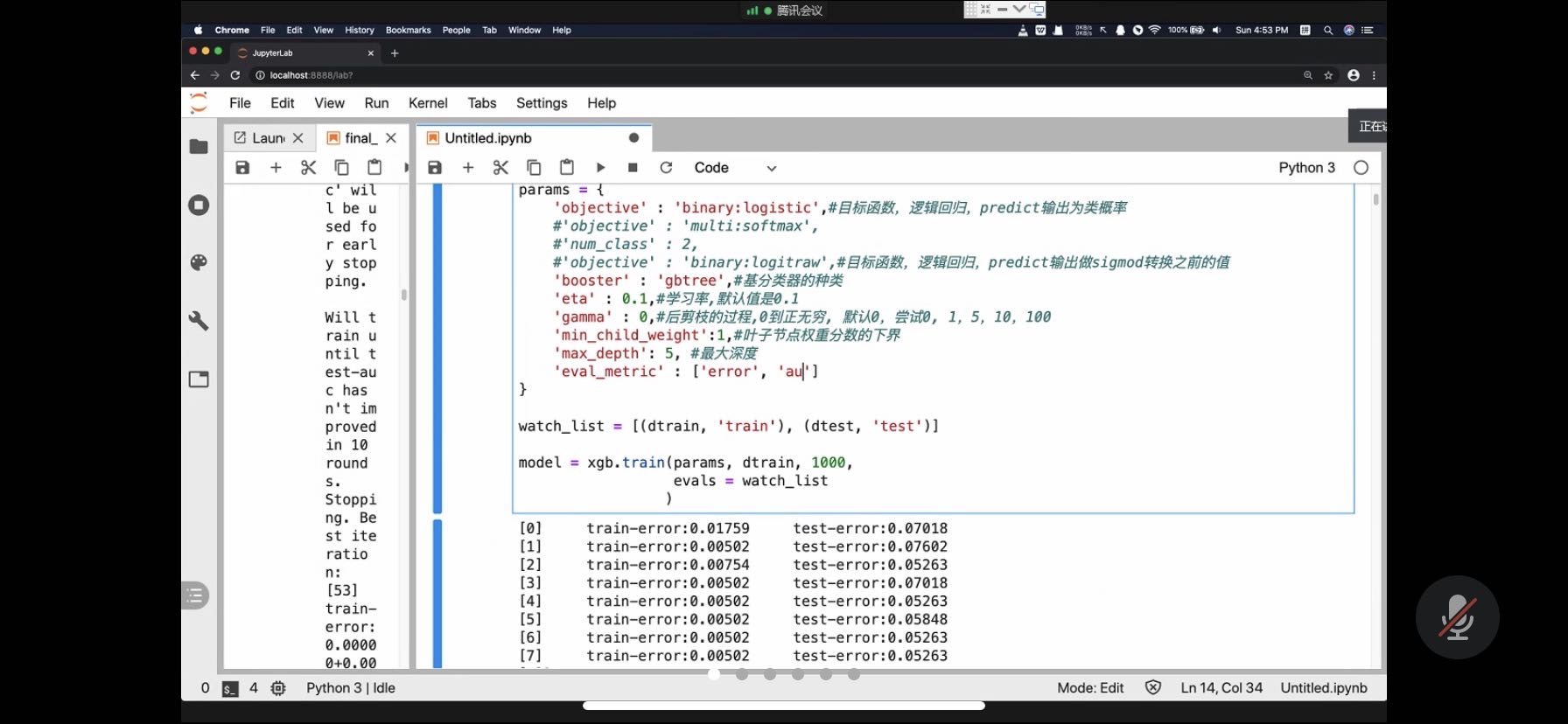
Task: Open the file browser sidebar folder icon
Action: 199,147
